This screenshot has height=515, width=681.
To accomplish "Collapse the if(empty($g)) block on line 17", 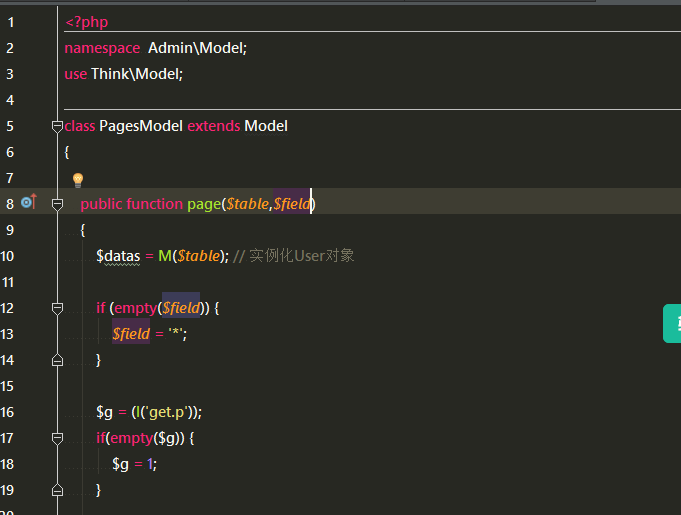I will point(57,438).
